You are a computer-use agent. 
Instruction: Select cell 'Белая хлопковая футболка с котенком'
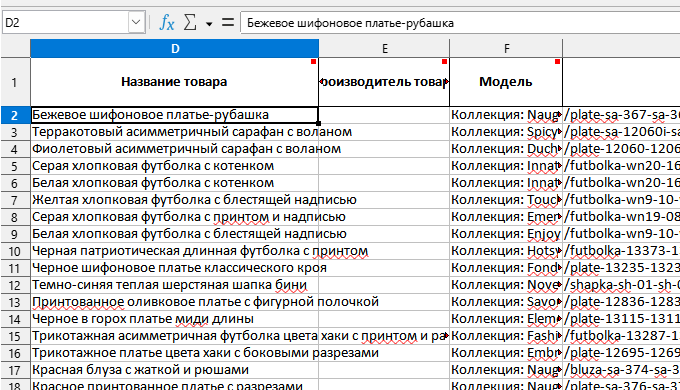click(174, 183)
